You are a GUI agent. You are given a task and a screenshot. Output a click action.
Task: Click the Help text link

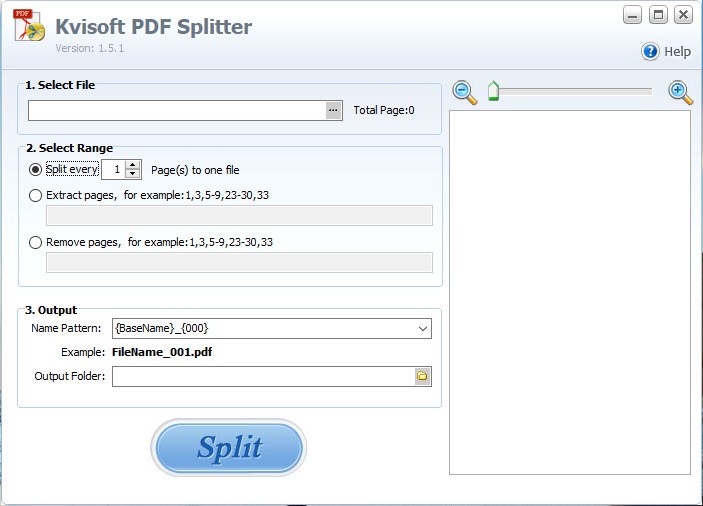point(677,52)
